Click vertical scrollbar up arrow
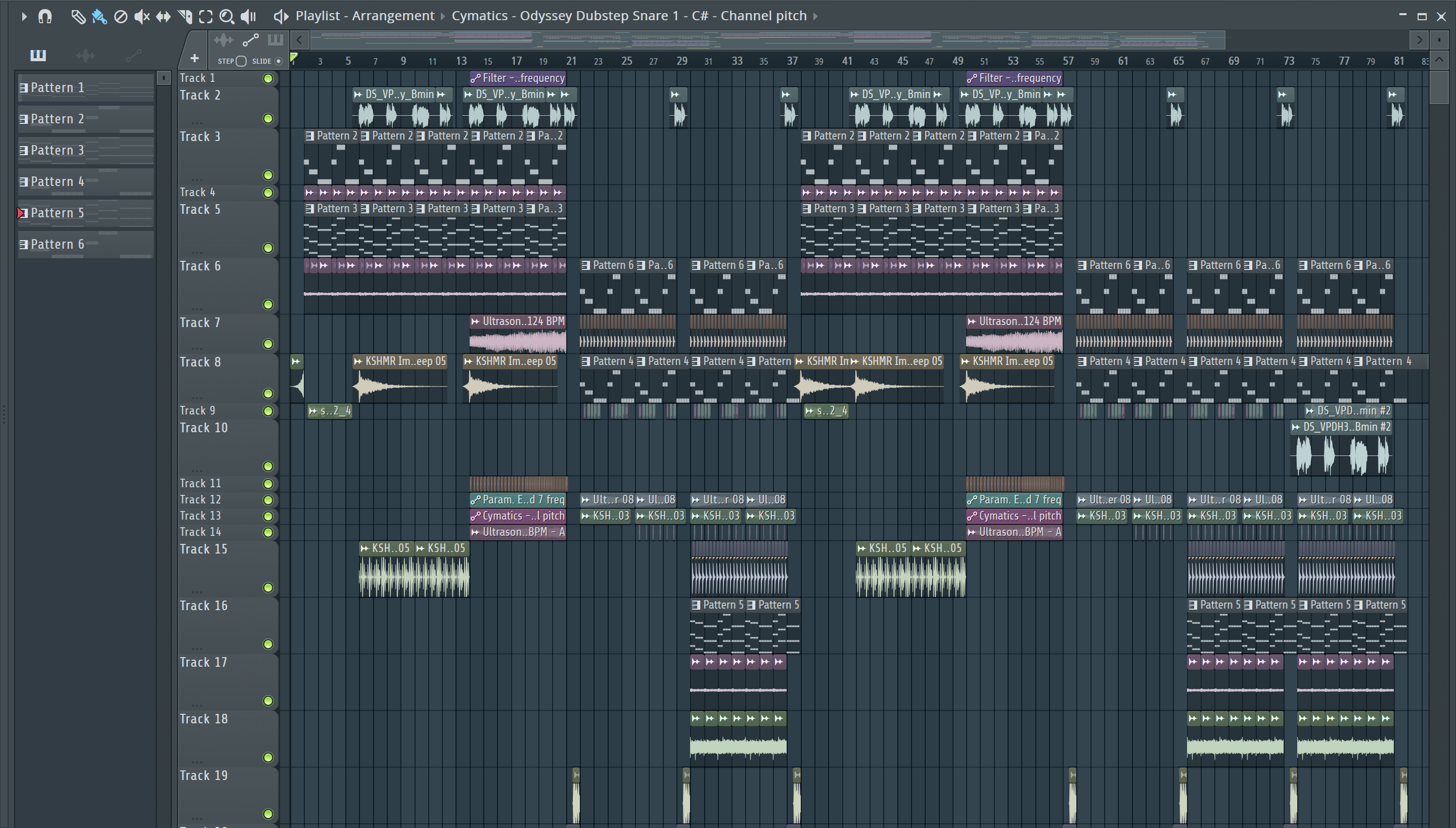 (1439, 60)
